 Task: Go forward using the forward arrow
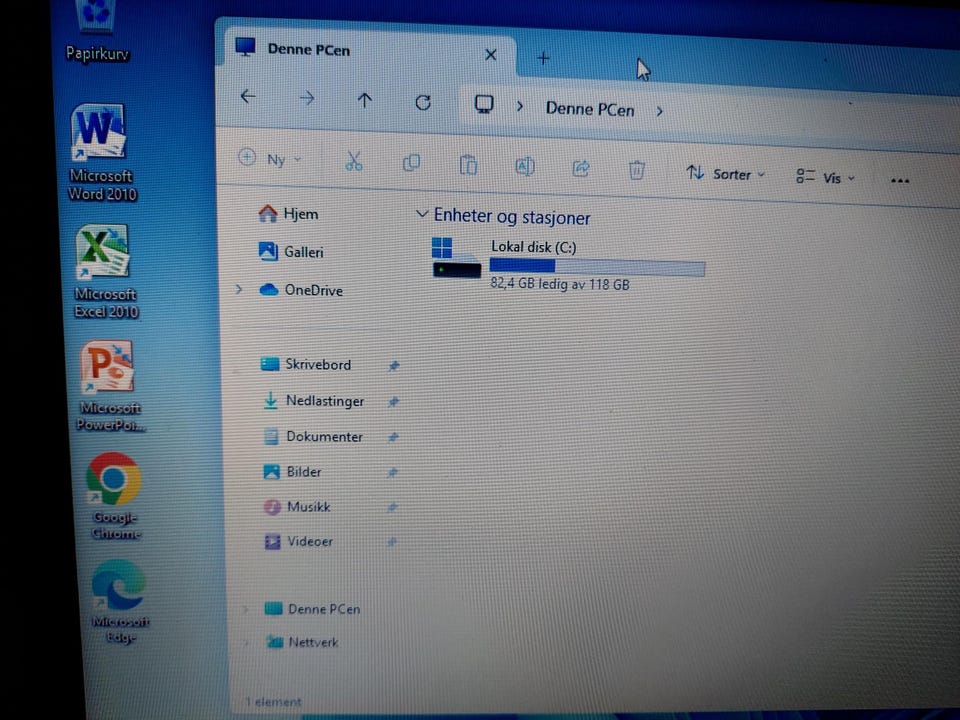click(x=307, y=98)
